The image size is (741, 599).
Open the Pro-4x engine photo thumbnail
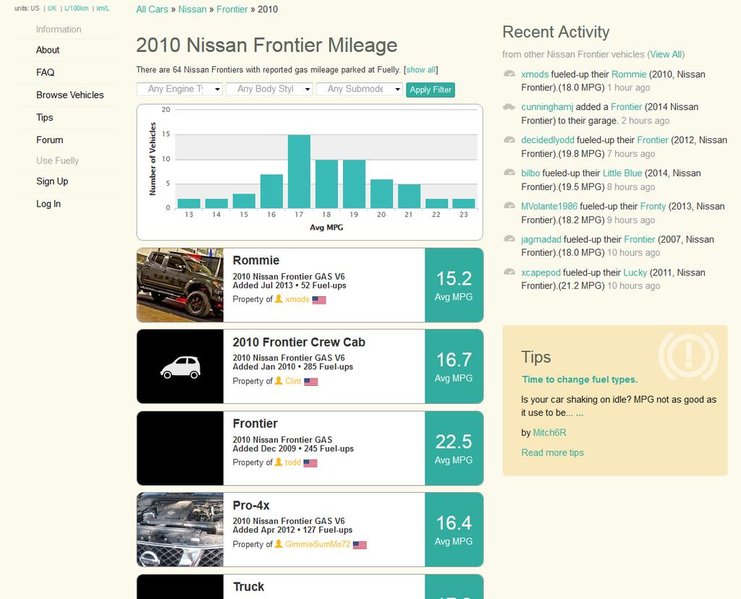coord(180,530)
